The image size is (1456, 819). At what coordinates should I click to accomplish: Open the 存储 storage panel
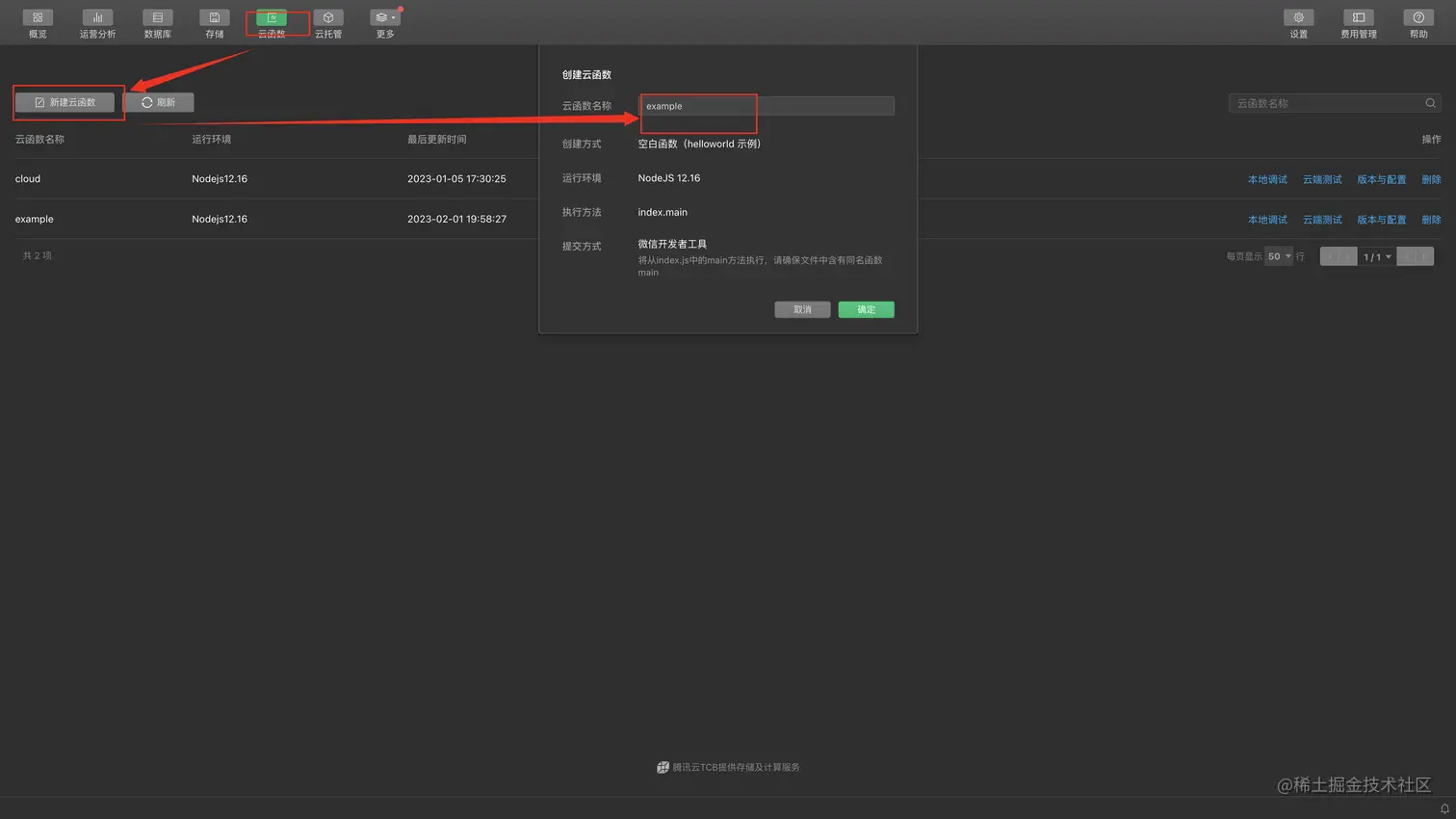pyautogui.click(x=215, y=23)
